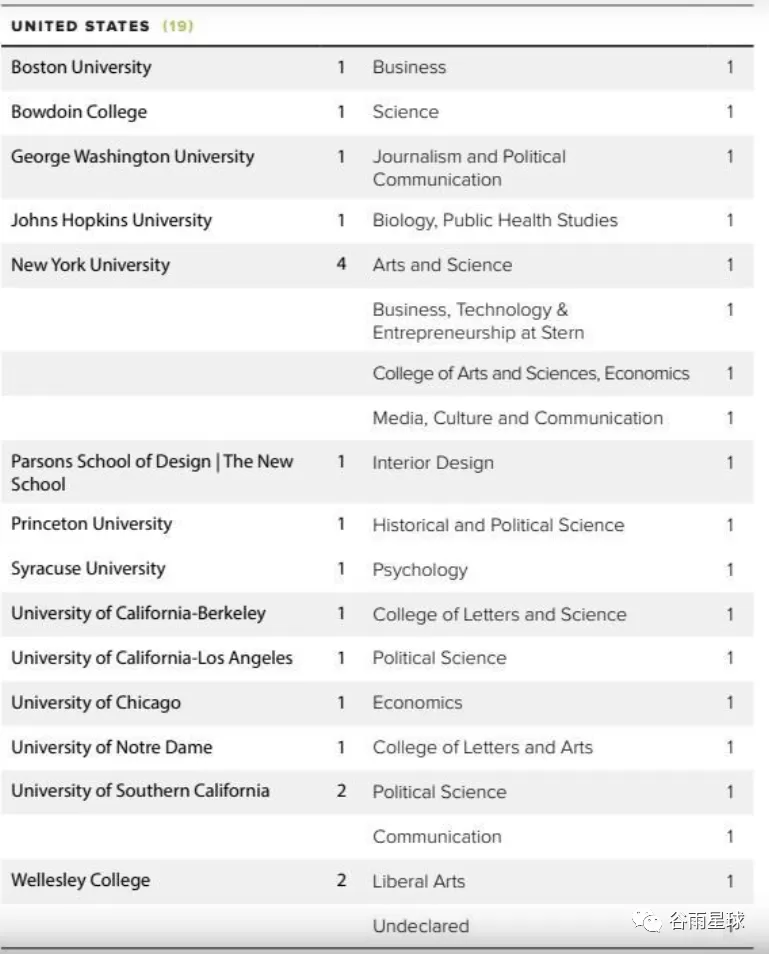Image resolution: width=769 pixels, height=954 pixels.
Task: Click the WeChat logo icon in watermark
Action: click(x=647, y=921)
